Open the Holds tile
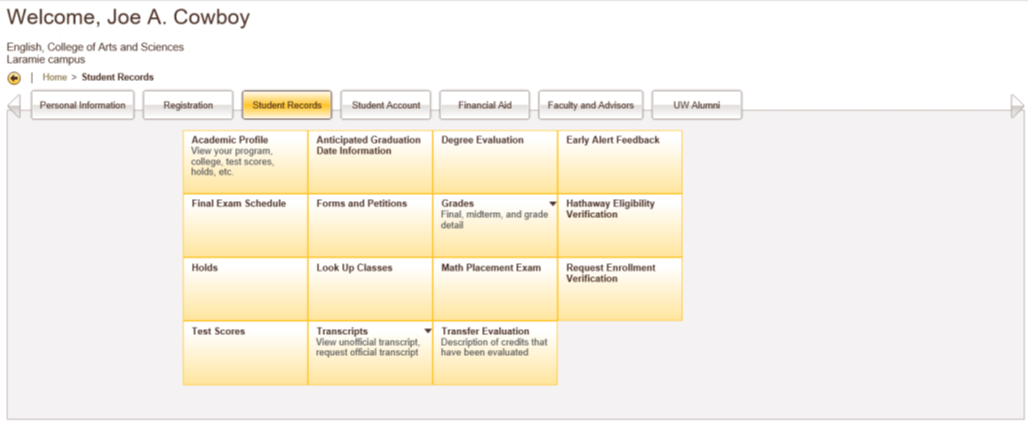The height and width of the screenshot is (421, 1028). tap(245, 289)
